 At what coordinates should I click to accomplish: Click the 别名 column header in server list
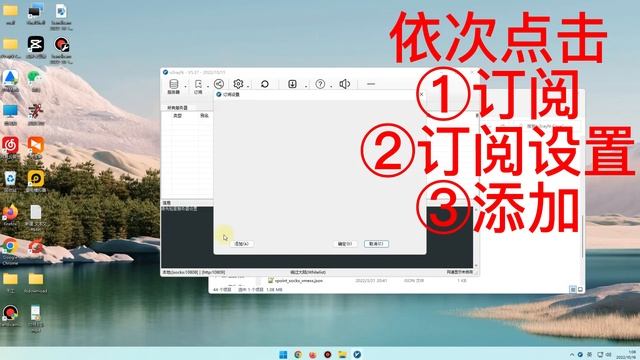[x=204, y=116]
